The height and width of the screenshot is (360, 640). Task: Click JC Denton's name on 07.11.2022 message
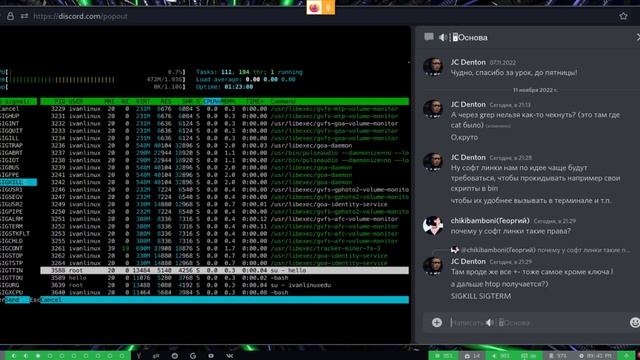pyautogui.click(x=468, y=62)
